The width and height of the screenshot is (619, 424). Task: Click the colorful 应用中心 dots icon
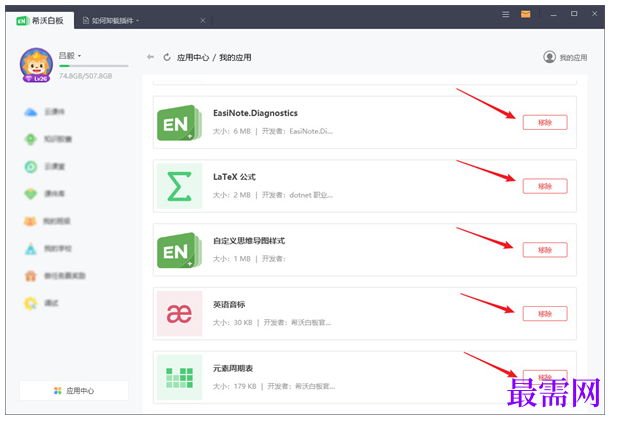[x=58, y=391]
